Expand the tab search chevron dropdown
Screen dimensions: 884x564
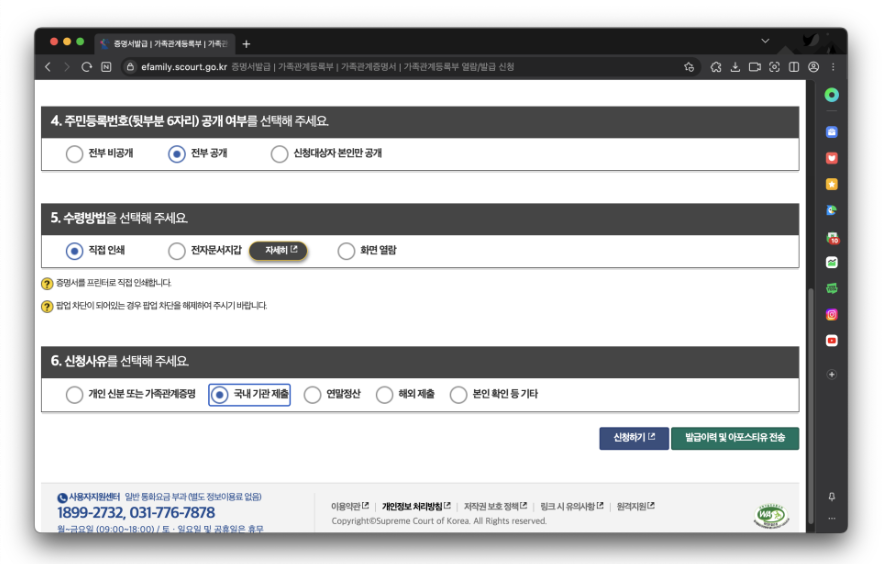pyautogui.click(x=765, y=41)
